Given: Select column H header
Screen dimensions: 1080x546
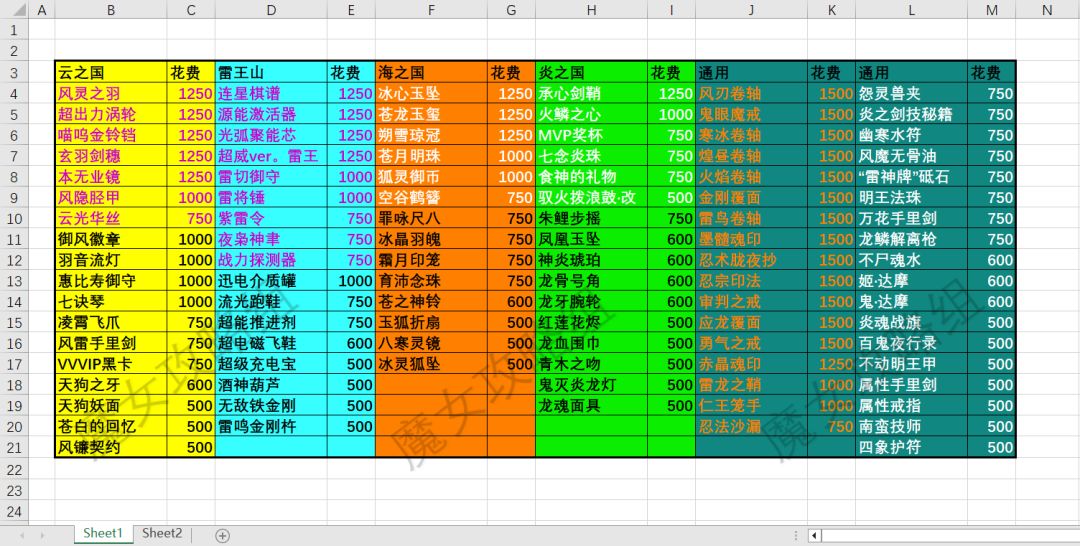Looking at the screenshot, I should (591, 10).
